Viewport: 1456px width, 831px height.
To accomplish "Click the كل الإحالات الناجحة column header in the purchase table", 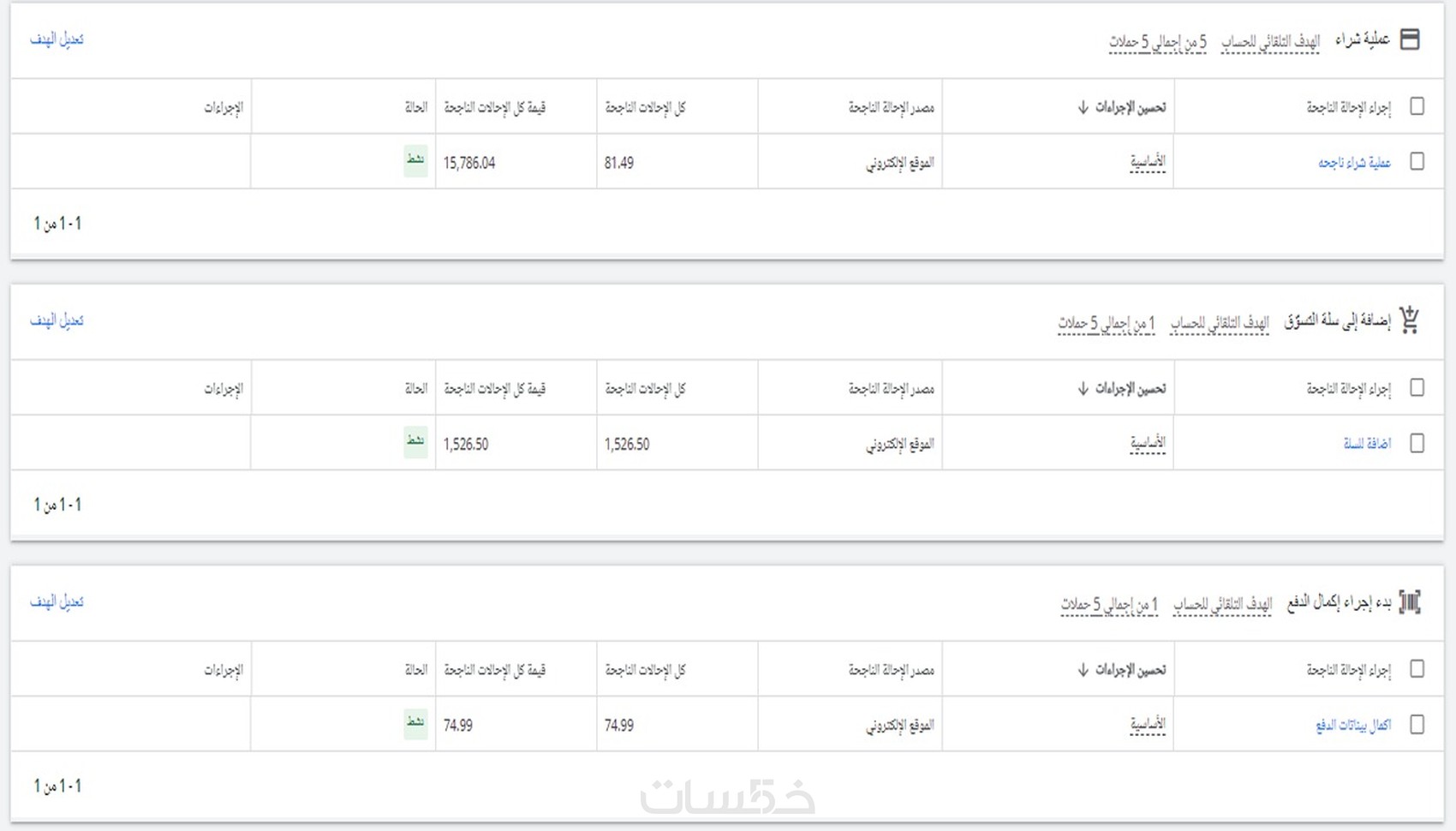I will click(x=645, y=107).
